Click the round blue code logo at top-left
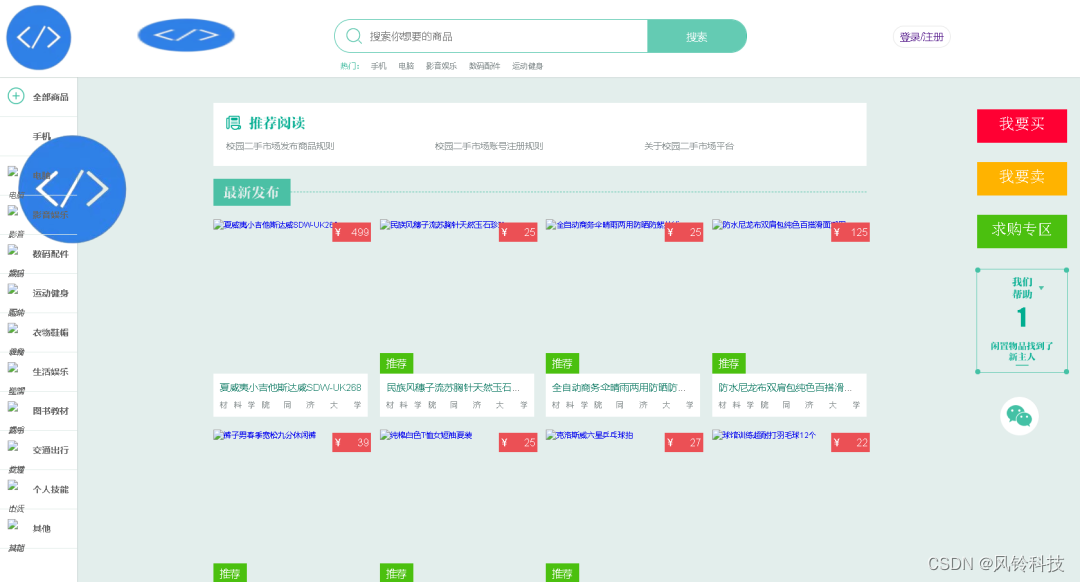The width and height of the screenshot is (1080, 582). point(39,37)
